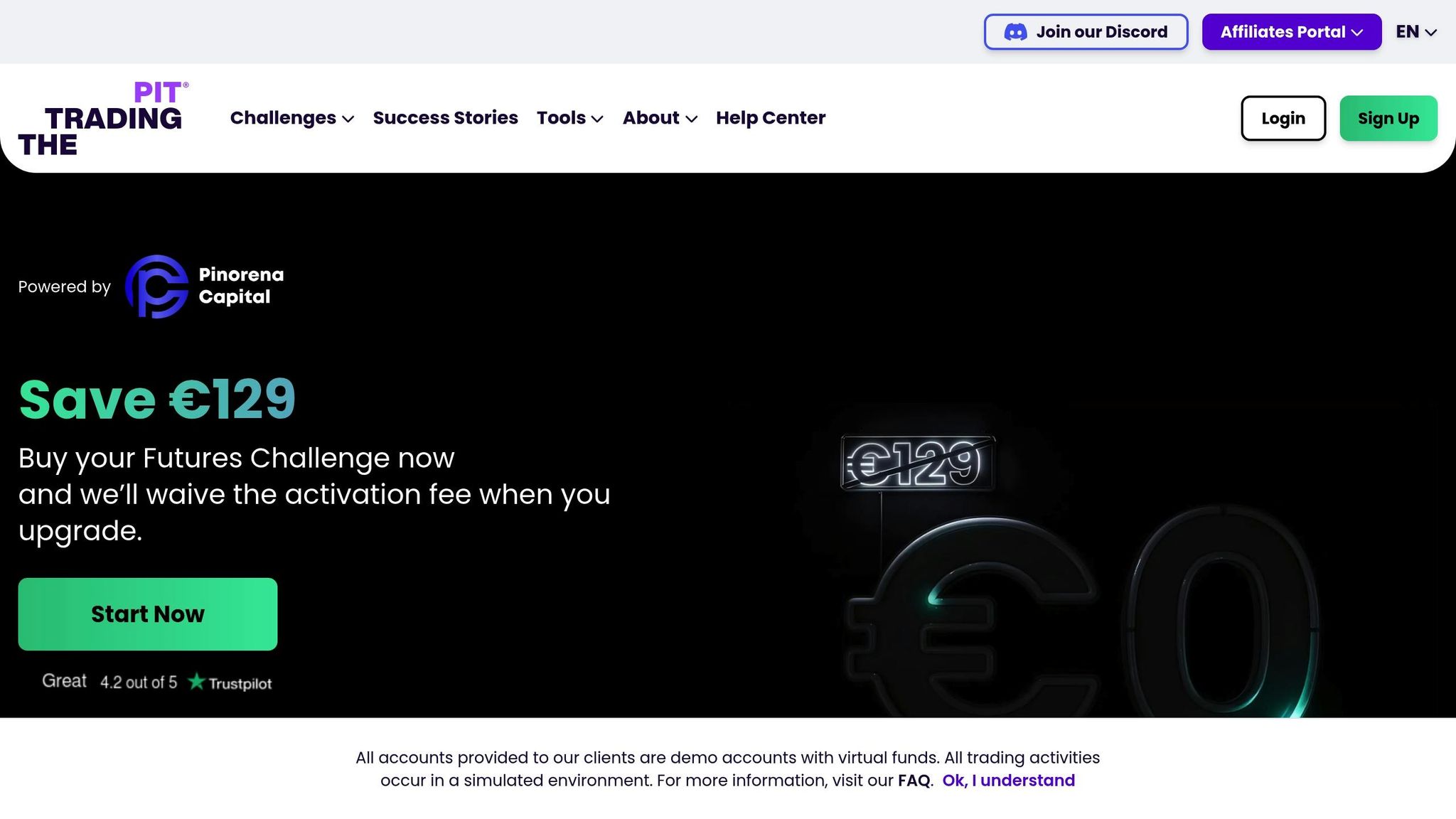Go to Success Stories page

click(x=445, y=118)
